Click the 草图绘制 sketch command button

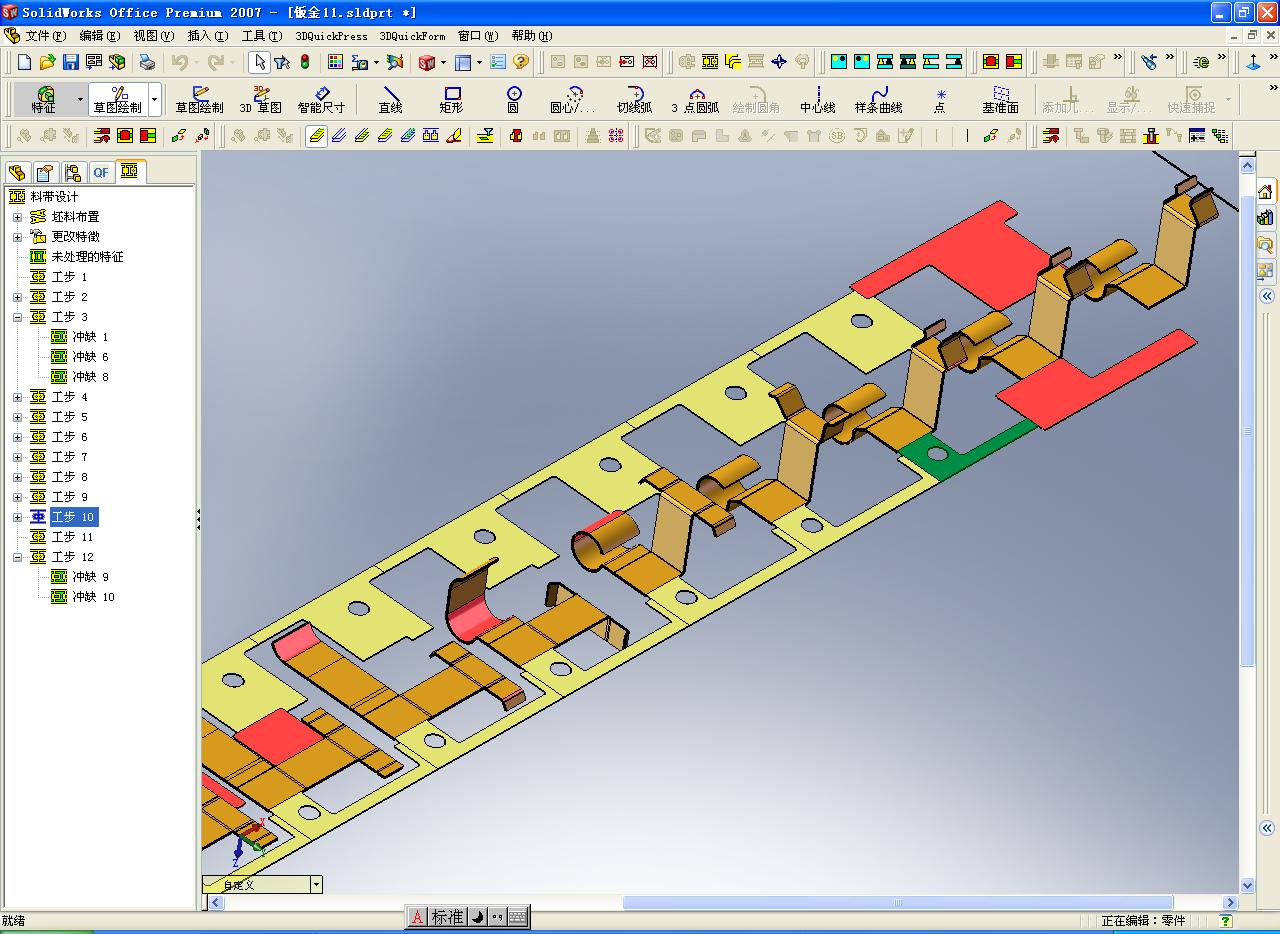click(200, 100)
